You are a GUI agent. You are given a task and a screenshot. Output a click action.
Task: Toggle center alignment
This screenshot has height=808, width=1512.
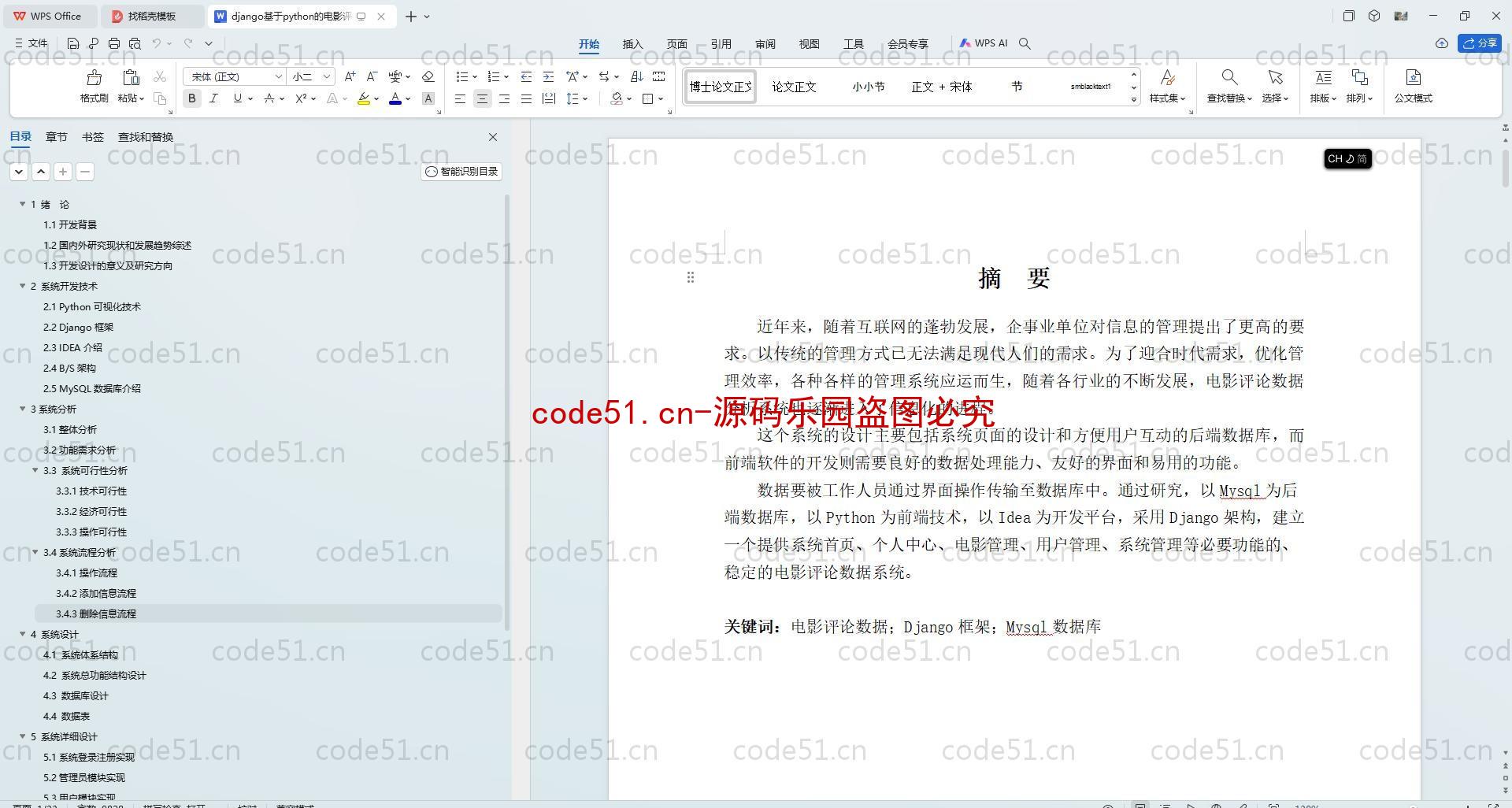(482, 98)
